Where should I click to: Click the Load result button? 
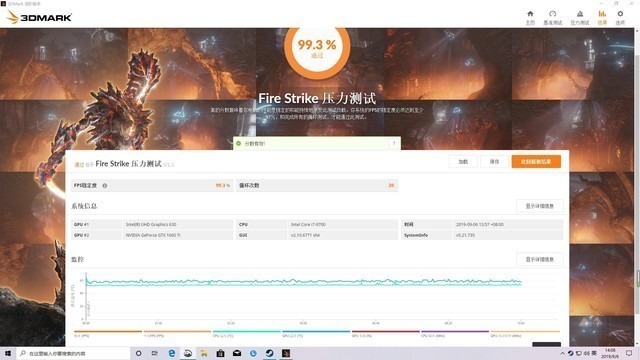[463, 162]
